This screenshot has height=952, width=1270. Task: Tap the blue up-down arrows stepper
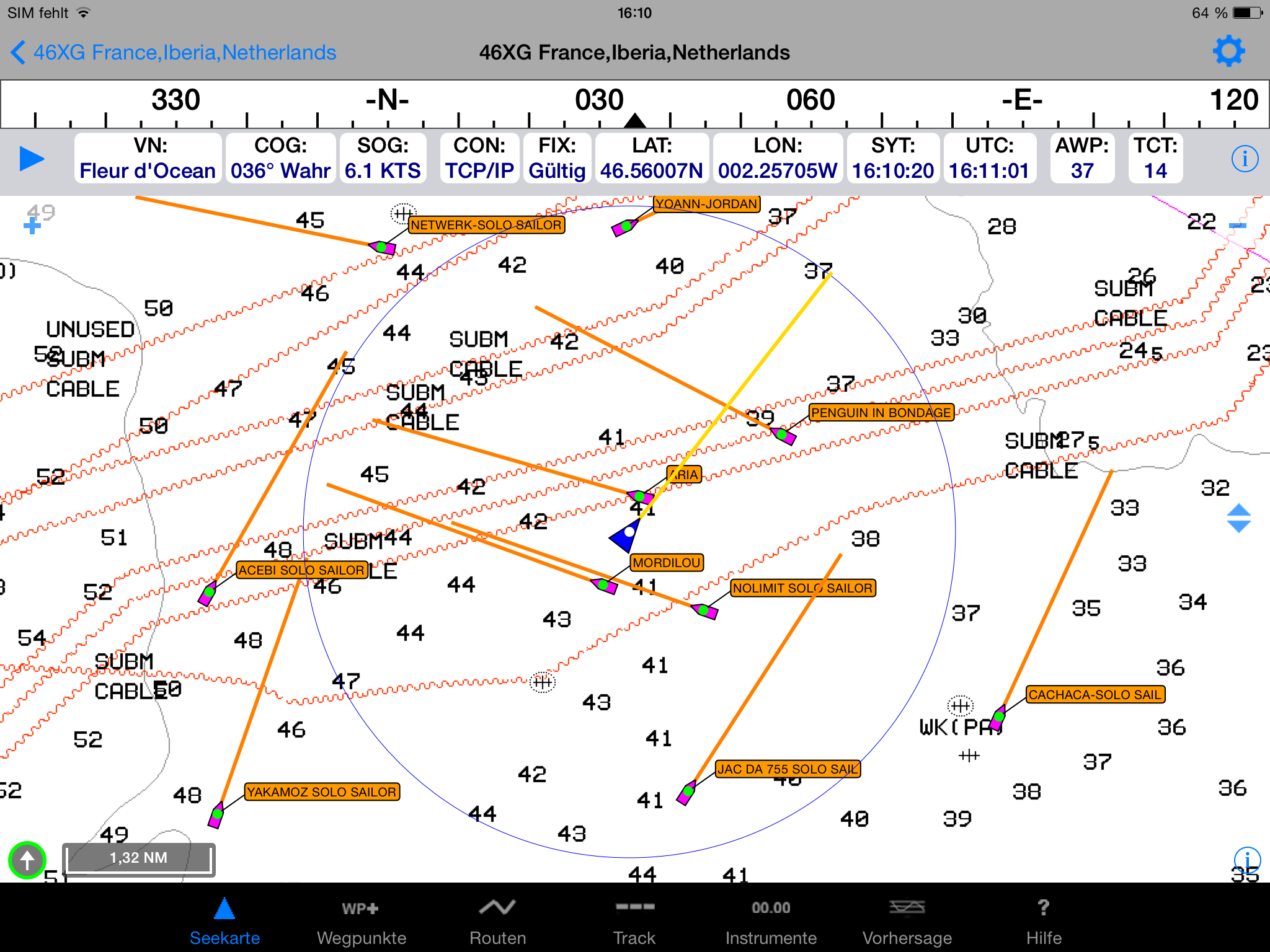tap(1238, 518)
